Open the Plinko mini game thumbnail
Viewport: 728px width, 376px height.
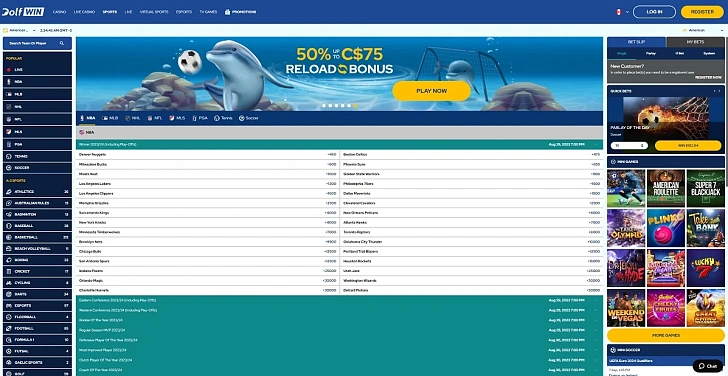[665, 227]
